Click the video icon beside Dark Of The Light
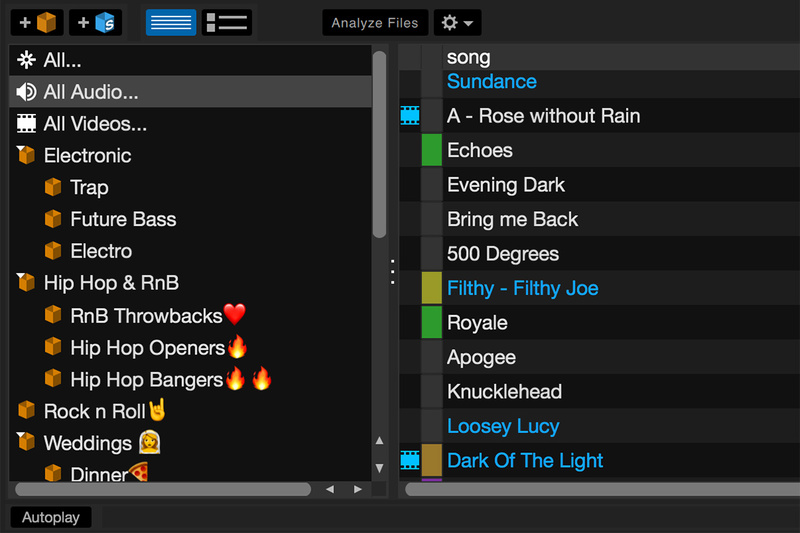Image resolution: width=800 pixels, height=533 pixels. pos(409,461)
